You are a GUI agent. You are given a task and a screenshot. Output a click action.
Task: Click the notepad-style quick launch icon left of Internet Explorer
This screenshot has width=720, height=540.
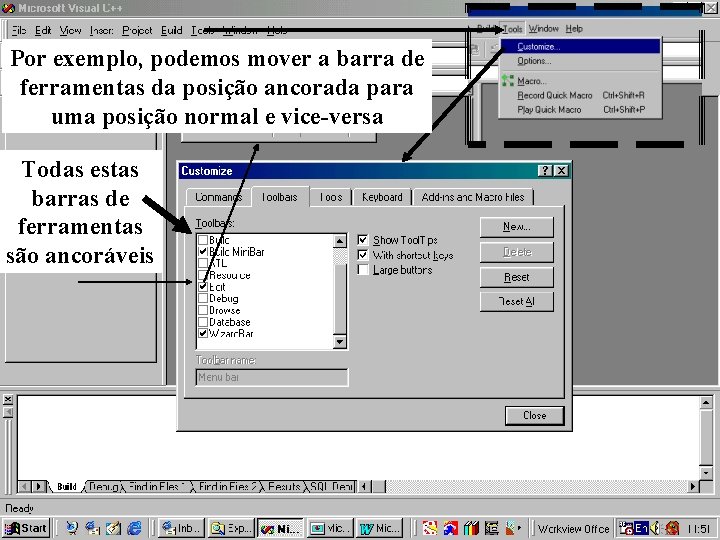click(x=113, y=528)
